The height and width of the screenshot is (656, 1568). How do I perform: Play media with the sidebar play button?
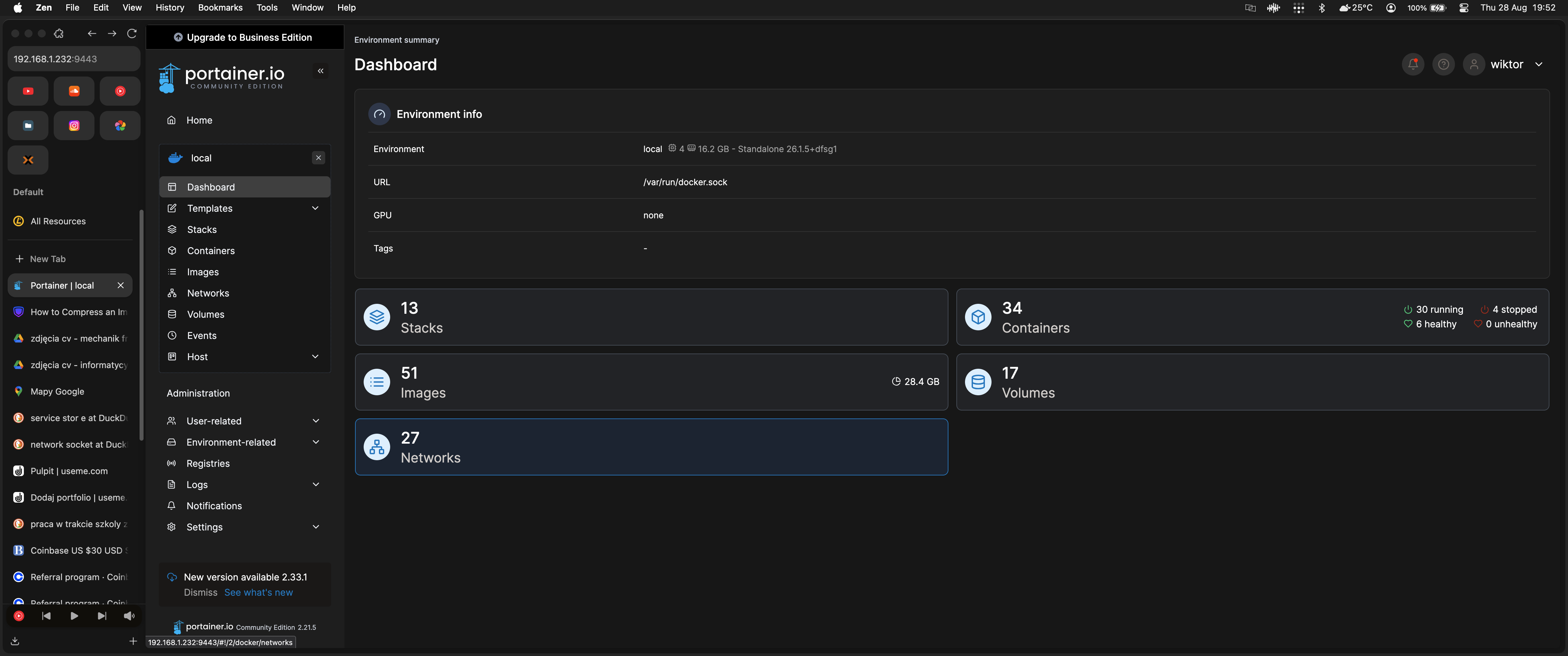click(x=74, y=617)
